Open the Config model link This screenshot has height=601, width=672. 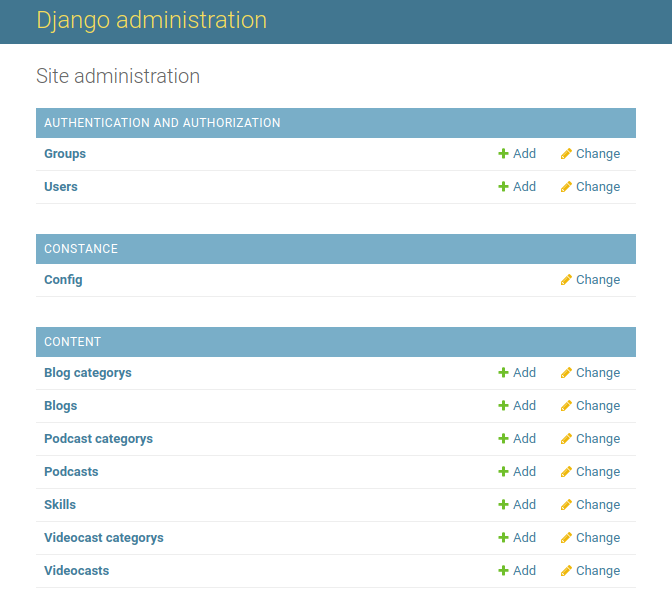(x=63, y=280)
